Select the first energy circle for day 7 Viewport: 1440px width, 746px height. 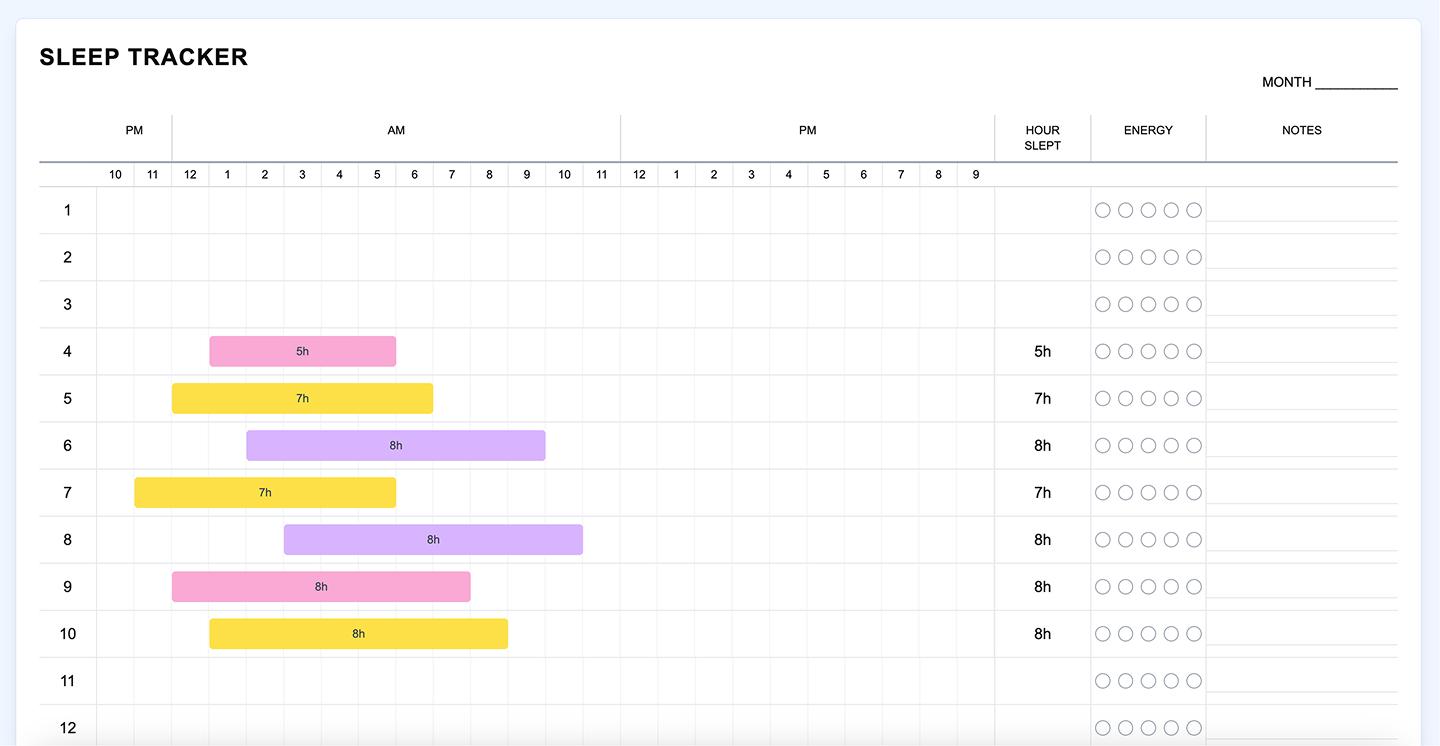point(1103,492)
